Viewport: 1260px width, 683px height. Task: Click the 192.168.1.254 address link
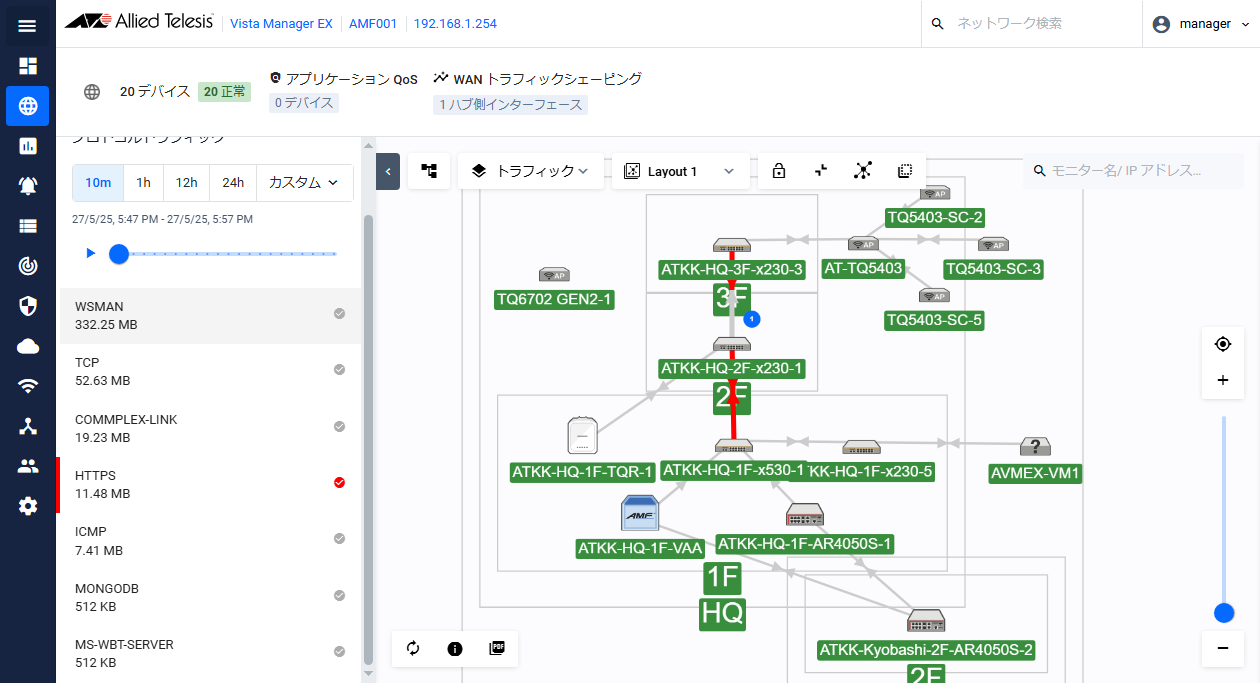click(x=455, y=24)
